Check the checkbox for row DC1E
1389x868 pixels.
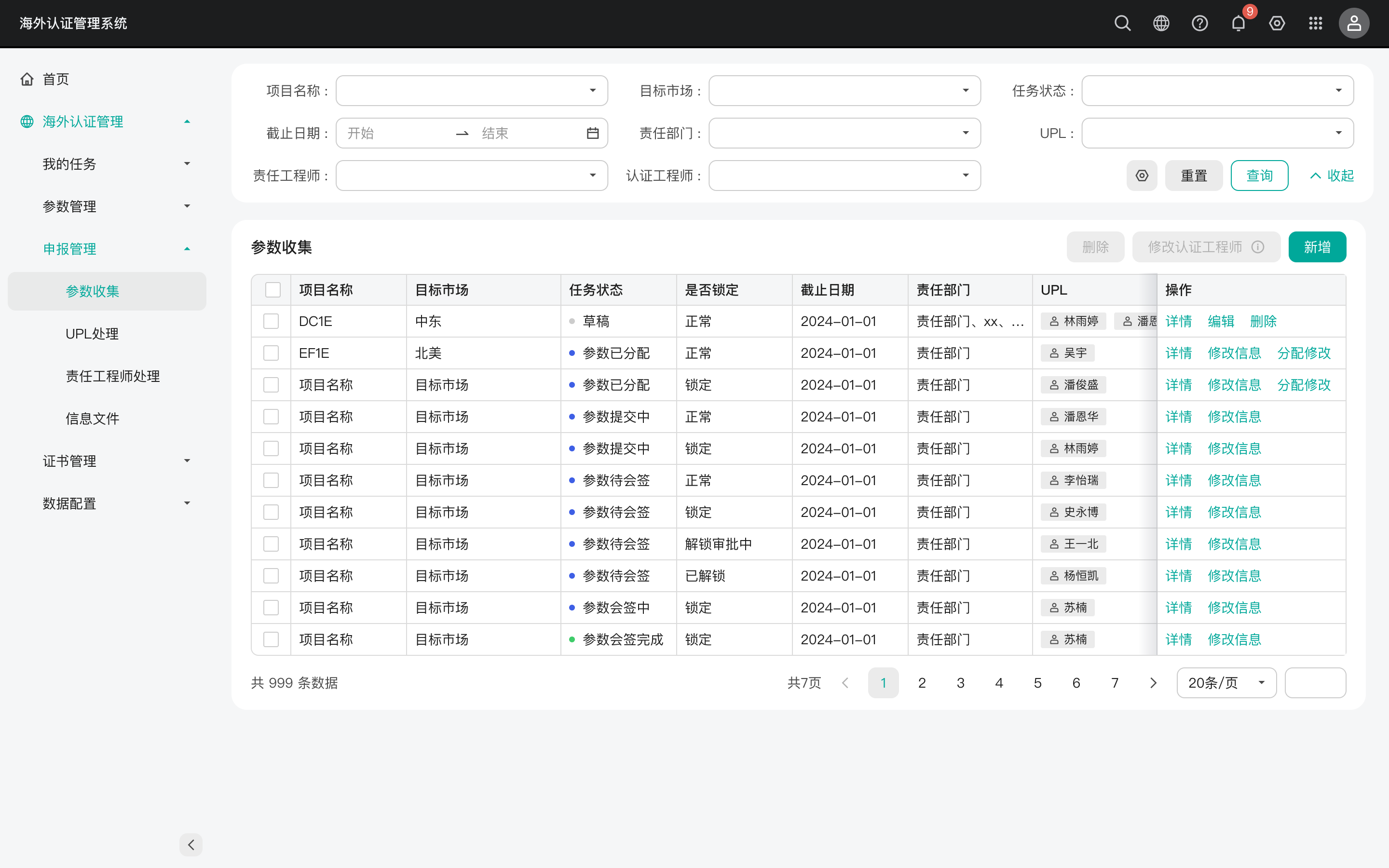pyautogui.click(x=271, y=321)
